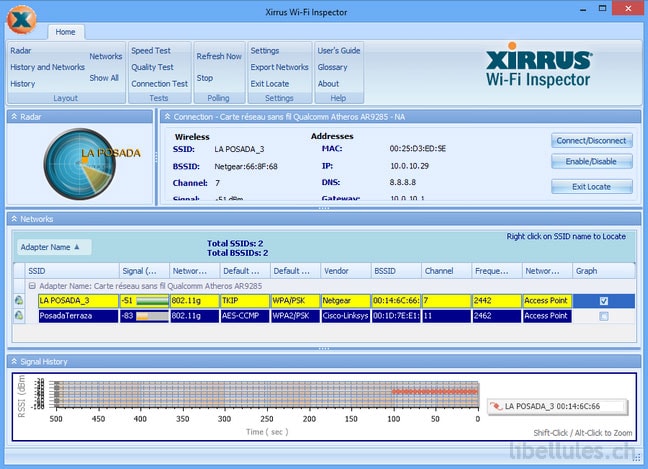Uncheck Graph checkbox for LA POSADA_3

click(x=603, y=301)
